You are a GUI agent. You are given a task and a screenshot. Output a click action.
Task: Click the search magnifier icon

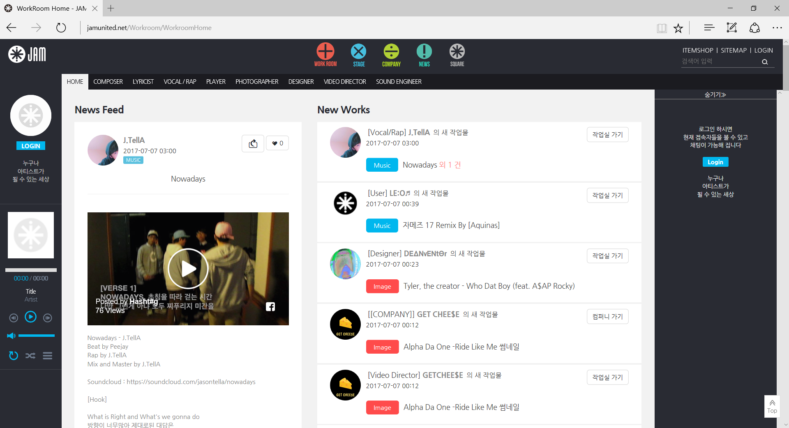pyautogui.click(x=765, y=62)
